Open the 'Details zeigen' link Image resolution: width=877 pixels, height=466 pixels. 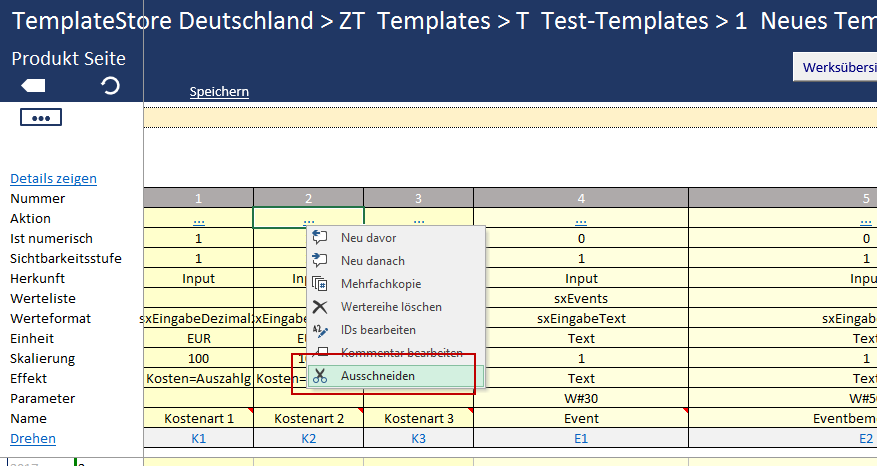point(53,179)
